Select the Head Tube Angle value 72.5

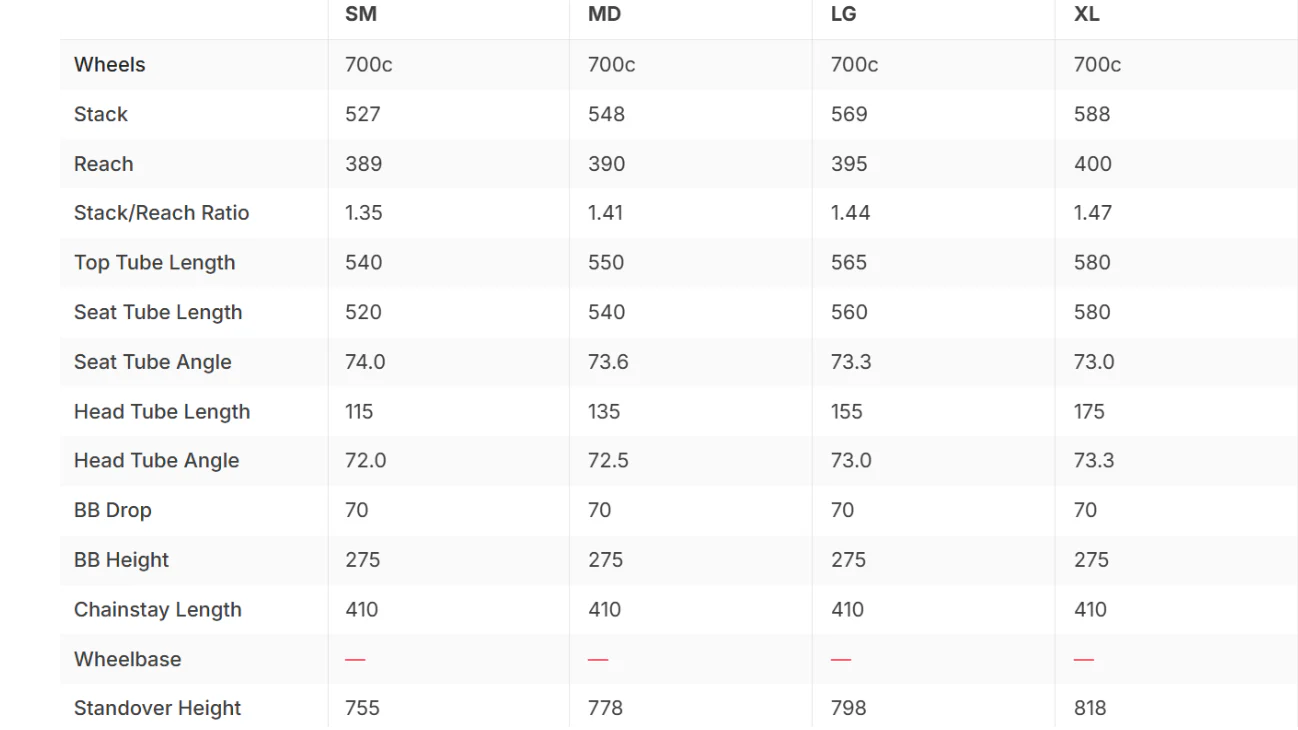[609, 461]
